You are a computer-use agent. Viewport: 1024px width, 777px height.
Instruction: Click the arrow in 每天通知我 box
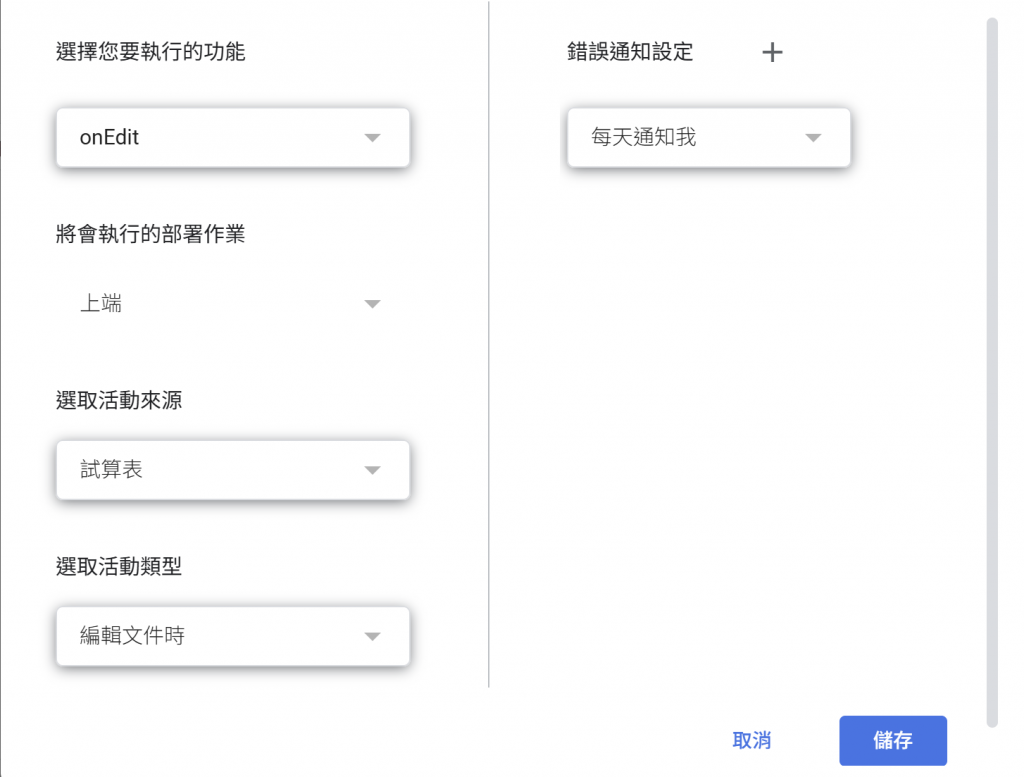click(812, 138)
